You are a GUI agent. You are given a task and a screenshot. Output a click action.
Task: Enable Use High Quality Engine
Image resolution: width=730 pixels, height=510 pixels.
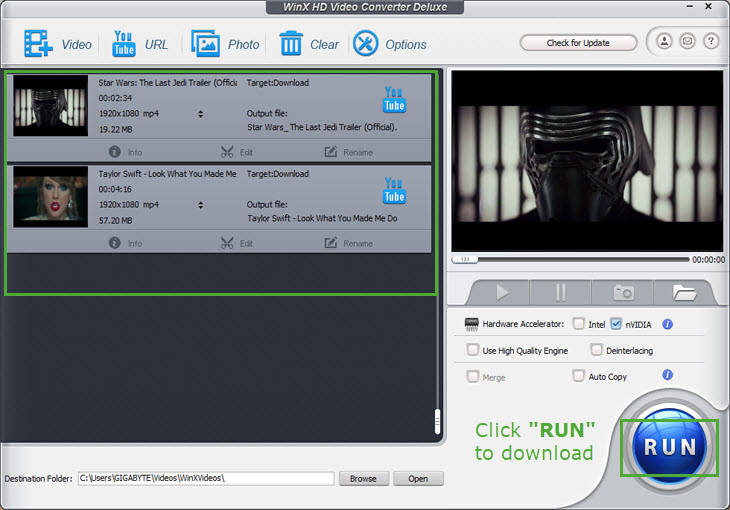473,350
